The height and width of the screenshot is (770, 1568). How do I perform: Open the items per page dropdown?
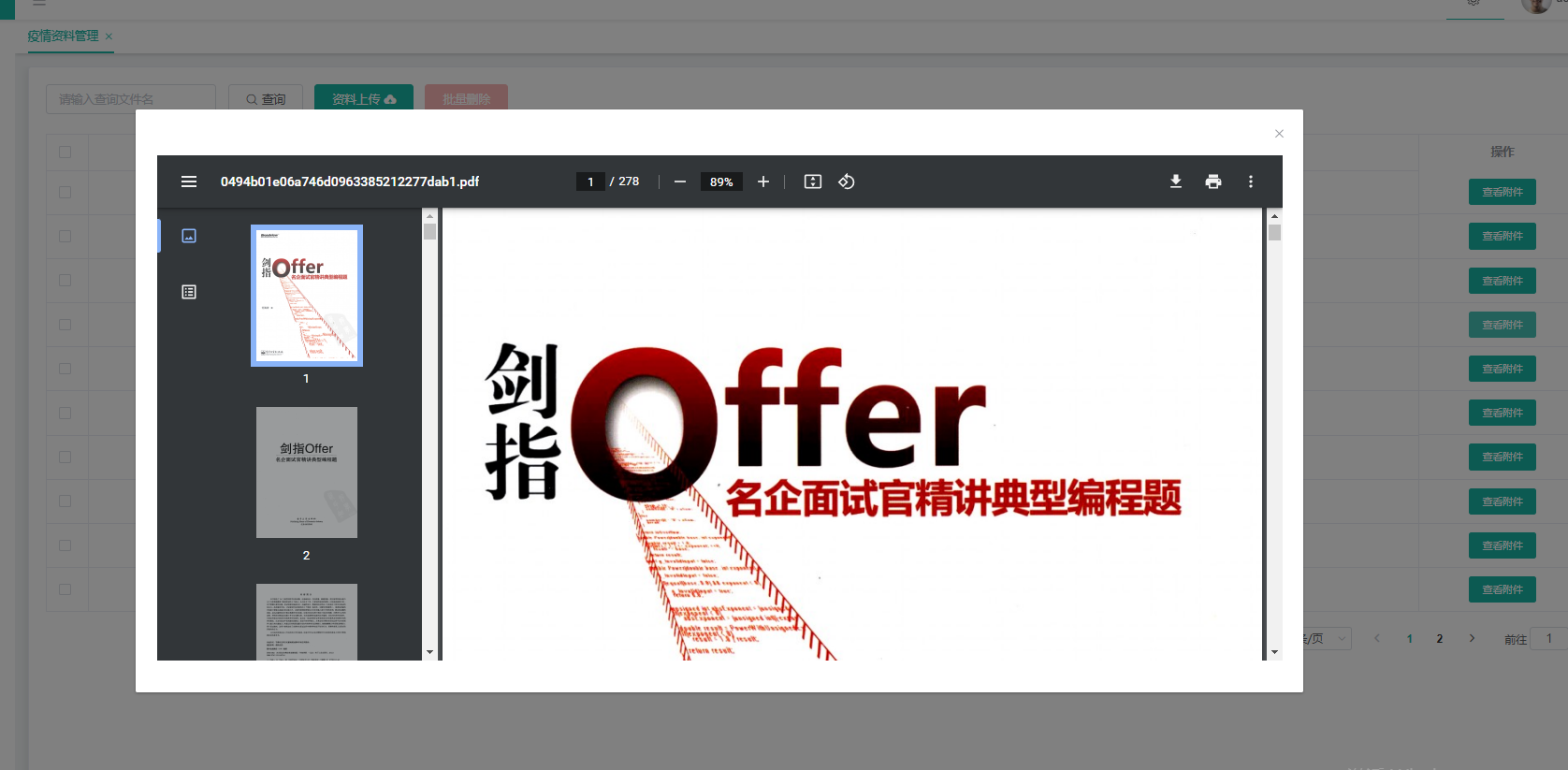pyautogui.click(x=1328, y=638)
